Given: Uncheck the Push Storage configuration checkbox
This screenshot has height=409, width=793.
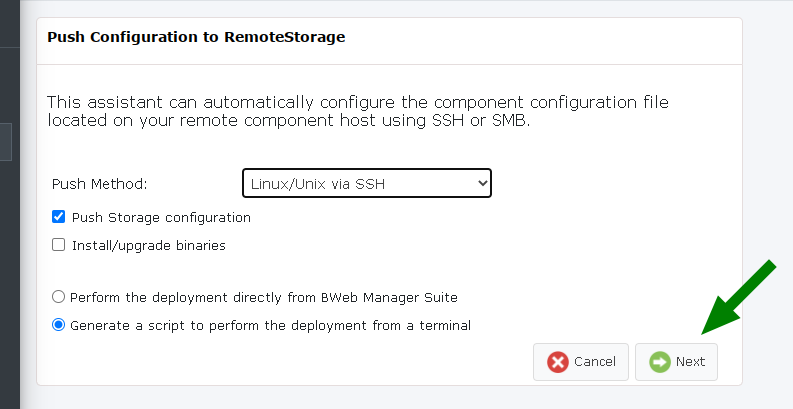Looking at the screenshot, I should coord(59,217).
